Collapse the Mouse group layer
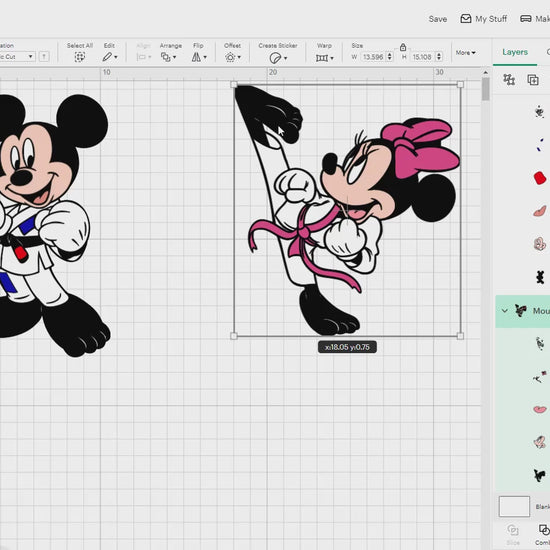Screen dimensions: 550x550 click(504, 311)
